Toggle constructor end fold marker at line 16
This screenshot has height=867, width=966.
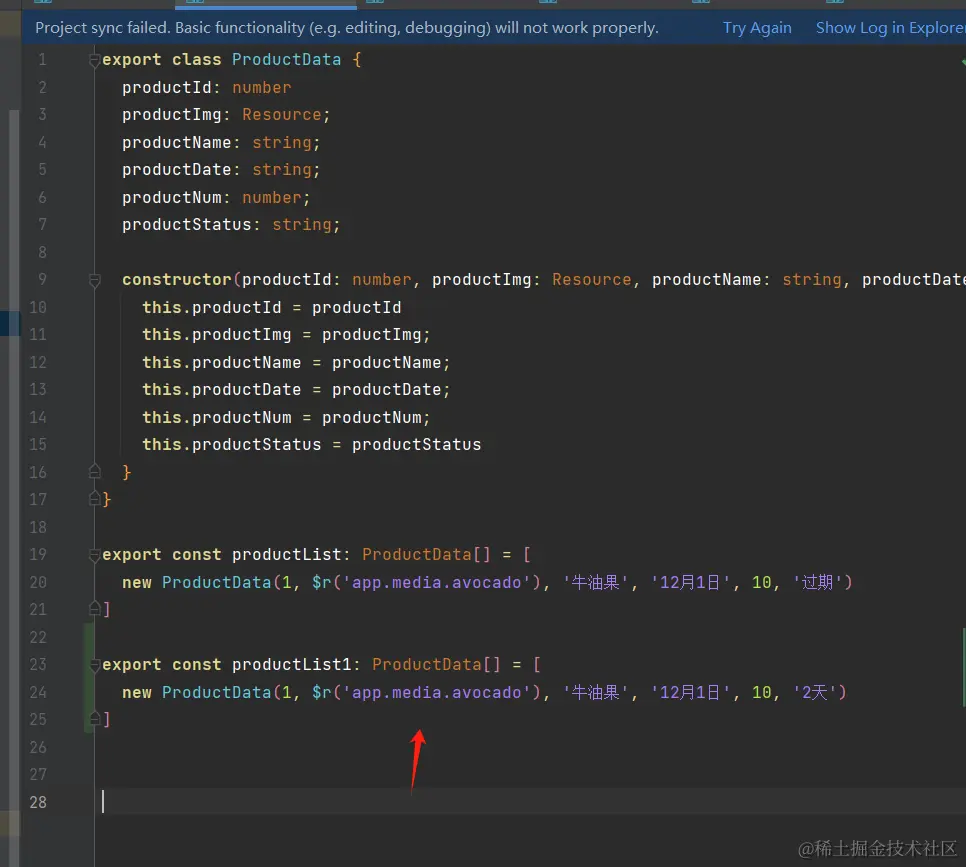coord(94,472)
